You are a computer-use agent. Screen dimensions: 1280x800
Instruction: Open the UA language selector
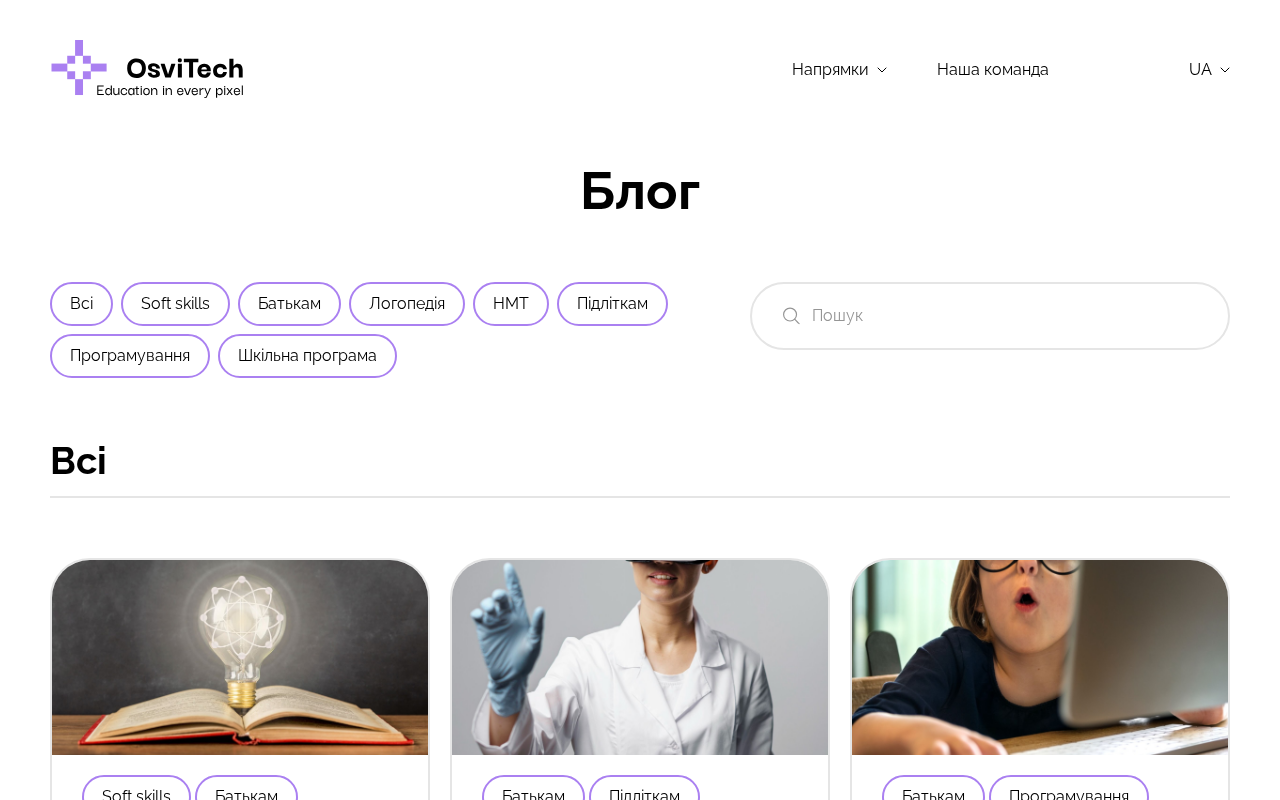click(1209, 69)
